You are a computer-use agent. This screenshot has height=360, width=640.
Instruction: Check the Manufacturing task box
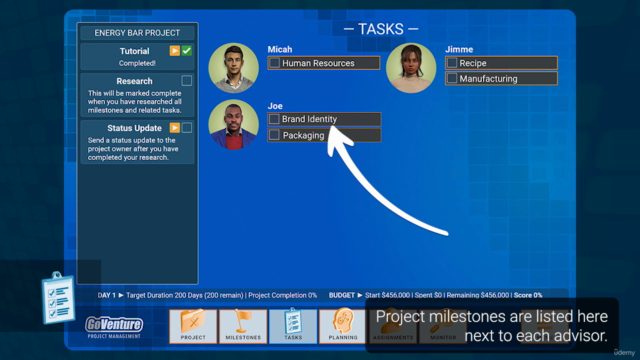pyautogui.click(x=452, y=78)
